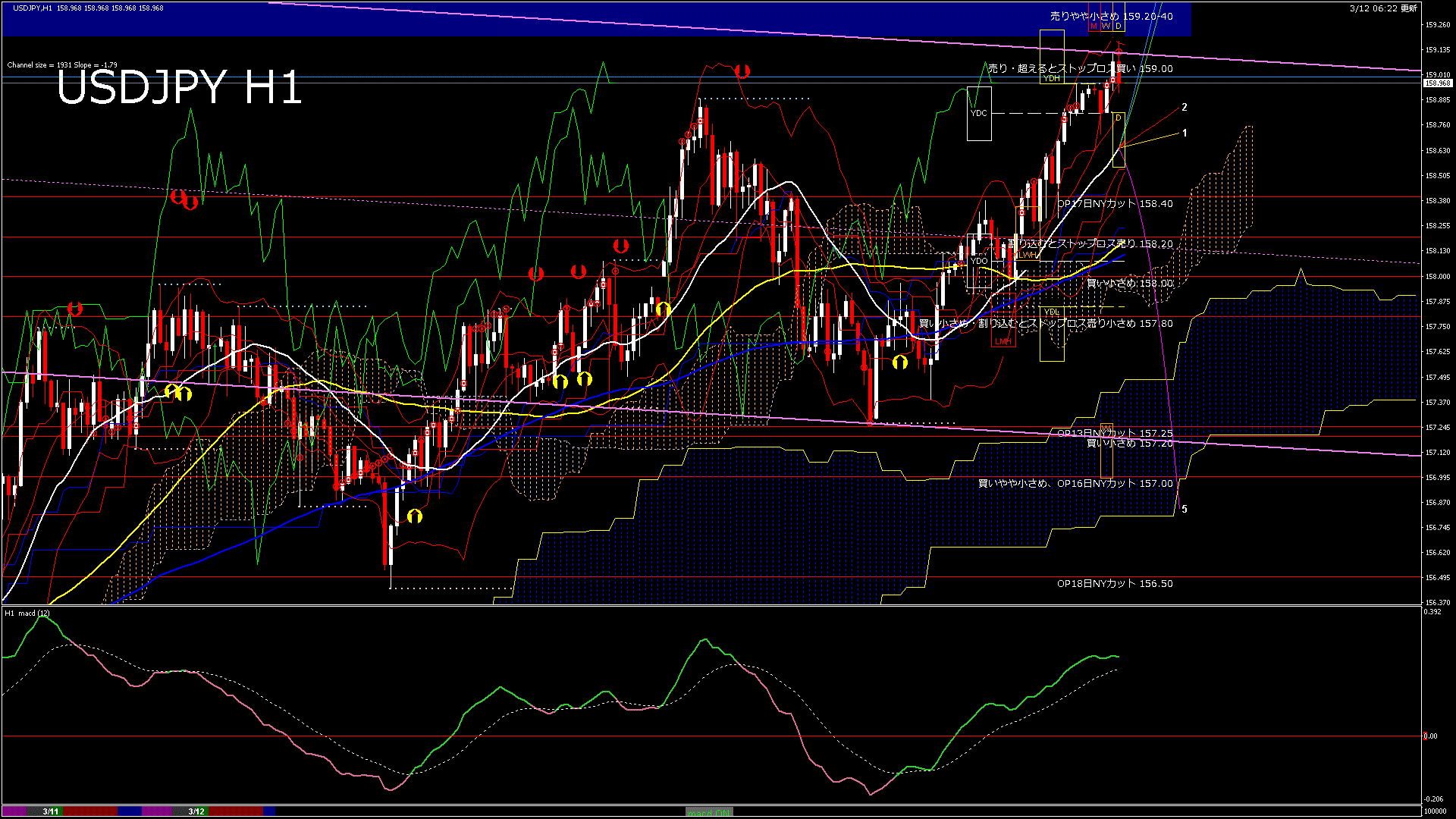The width and height of the screenshot is (1456, 819).
Task: Click the 買い小さめ 158.00 level label
Action: point(1129,284)
